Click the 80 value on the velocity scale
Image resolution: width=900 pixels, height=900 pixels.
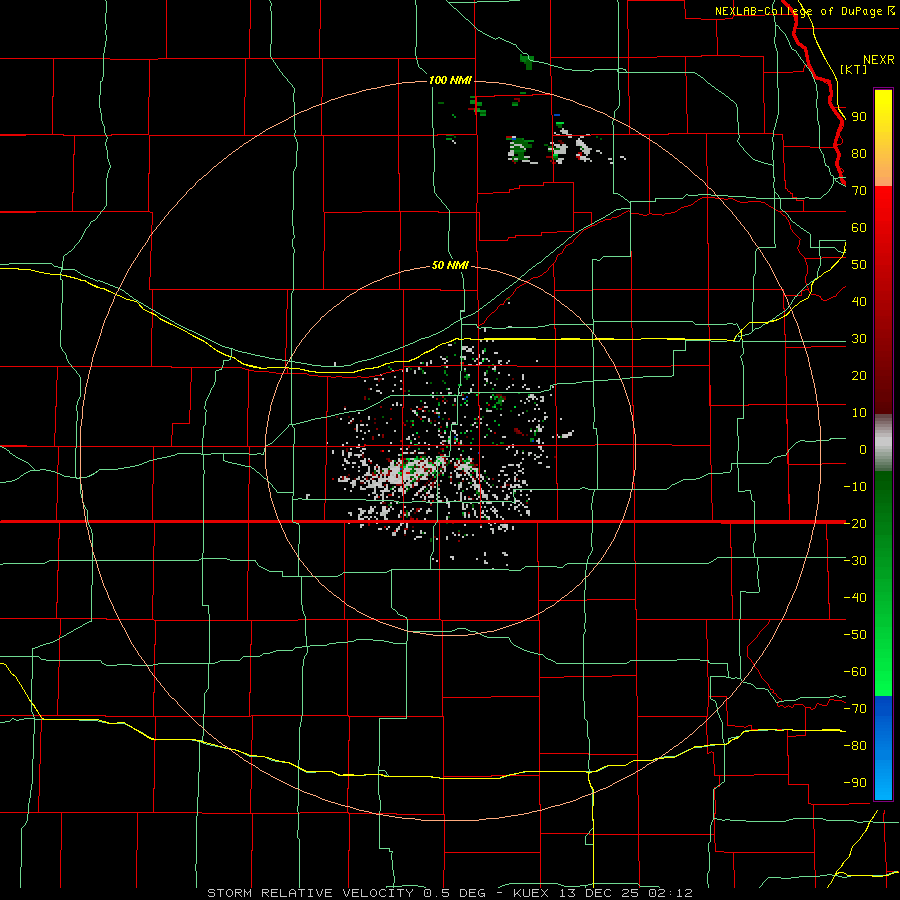(x=859, y=154)
